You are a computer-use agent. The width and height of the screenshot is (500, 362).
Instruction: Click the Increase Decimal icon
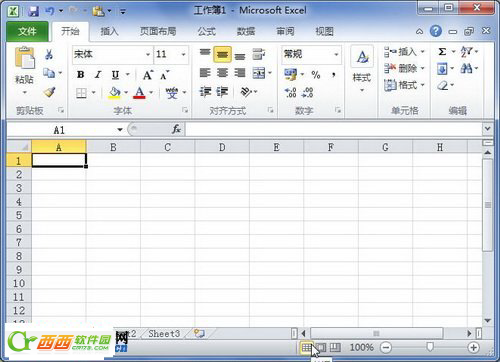tap(290, 92)
